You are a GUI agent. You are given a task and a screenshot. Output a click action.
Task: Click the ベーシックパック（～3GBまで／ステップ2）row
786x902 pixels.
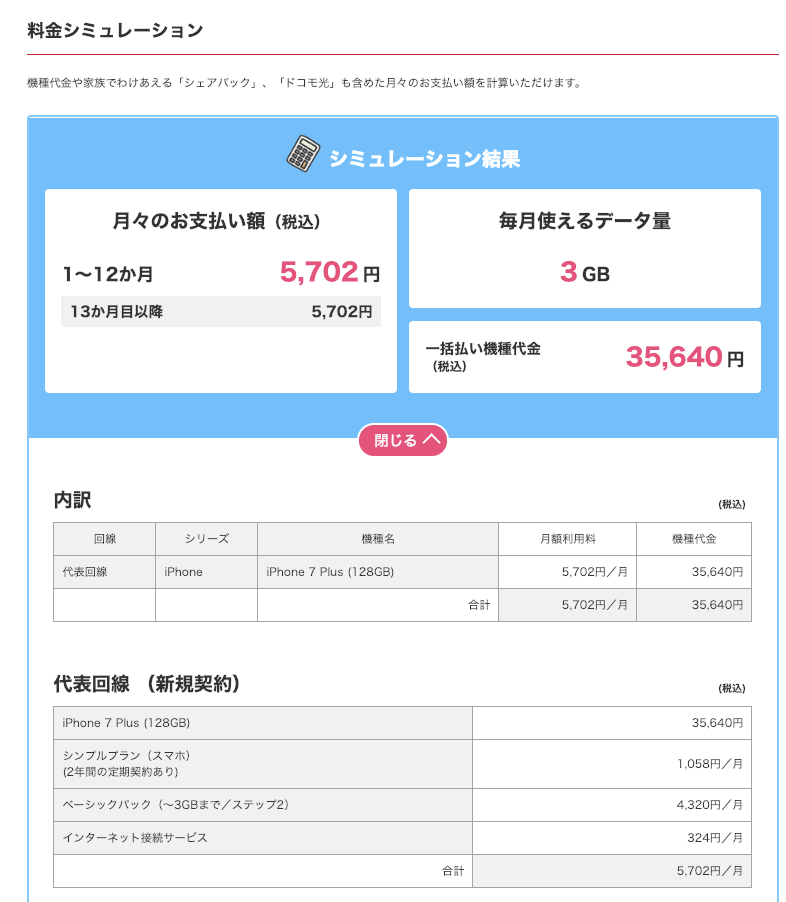pyautogui.click(x=260, y=804)
